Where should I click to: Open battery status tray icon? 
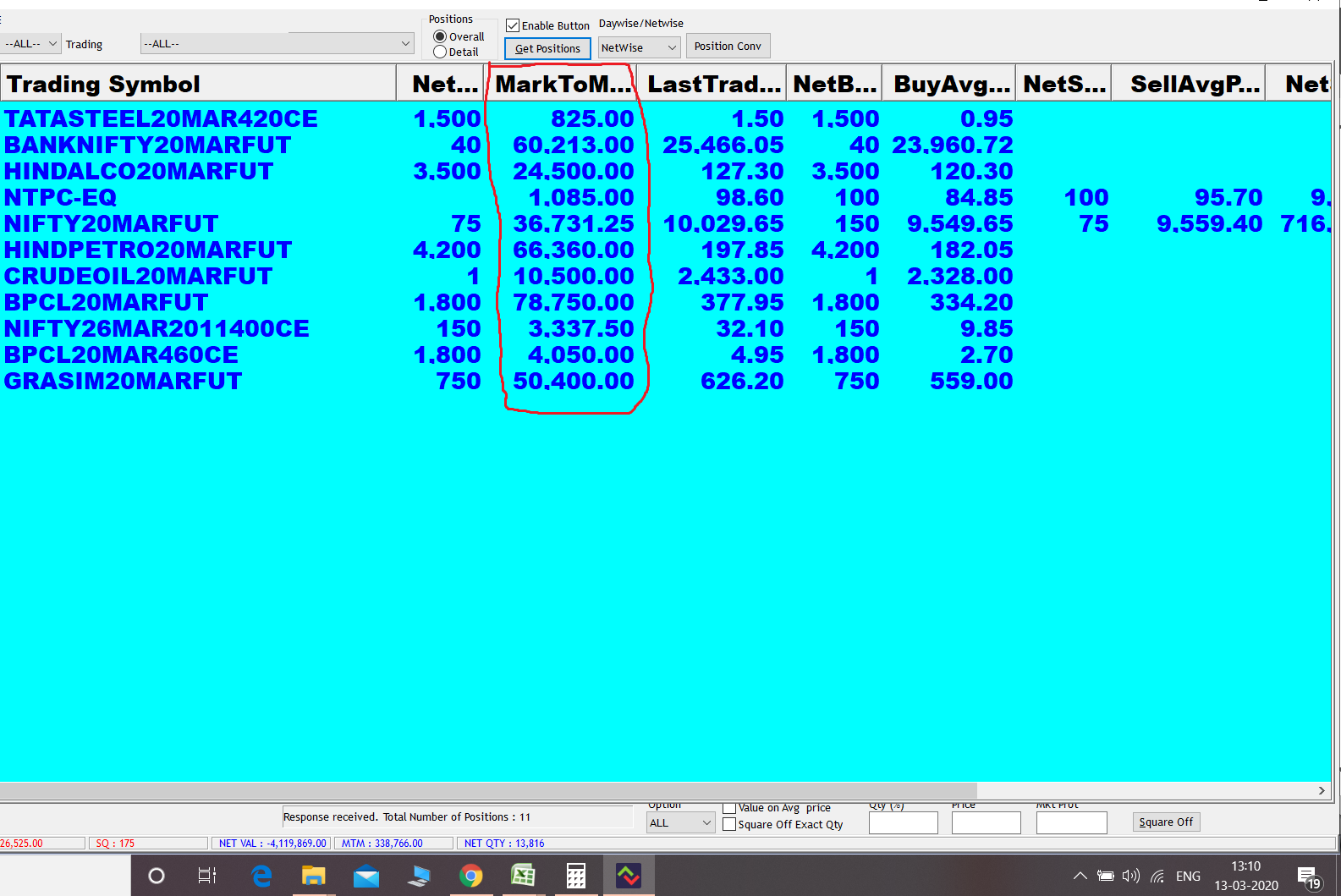click(x=1105, y=876)
